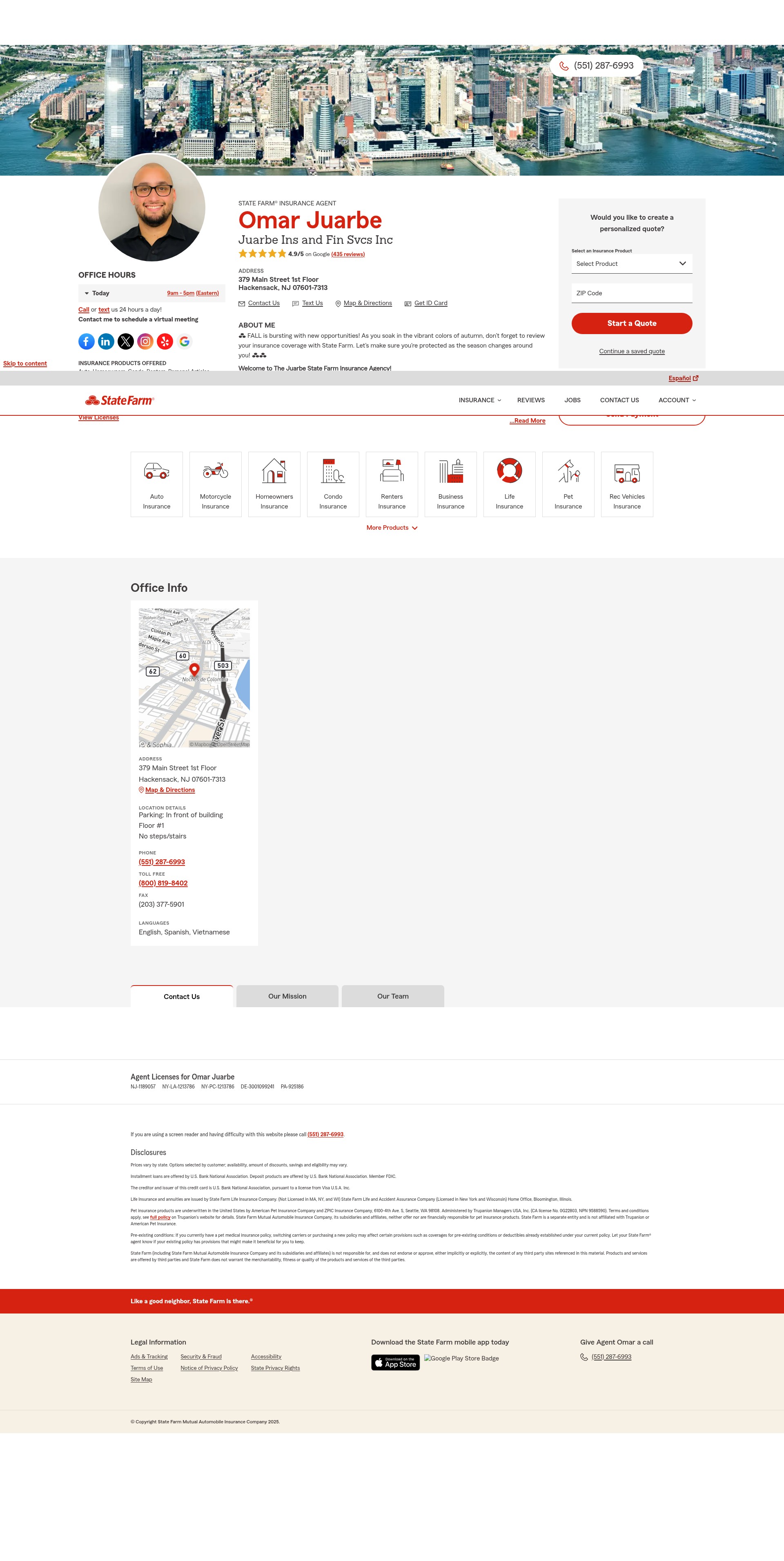The image size is (784, 1561).
Task: Open the Facebook social icon
Action: tap(86, 342)
